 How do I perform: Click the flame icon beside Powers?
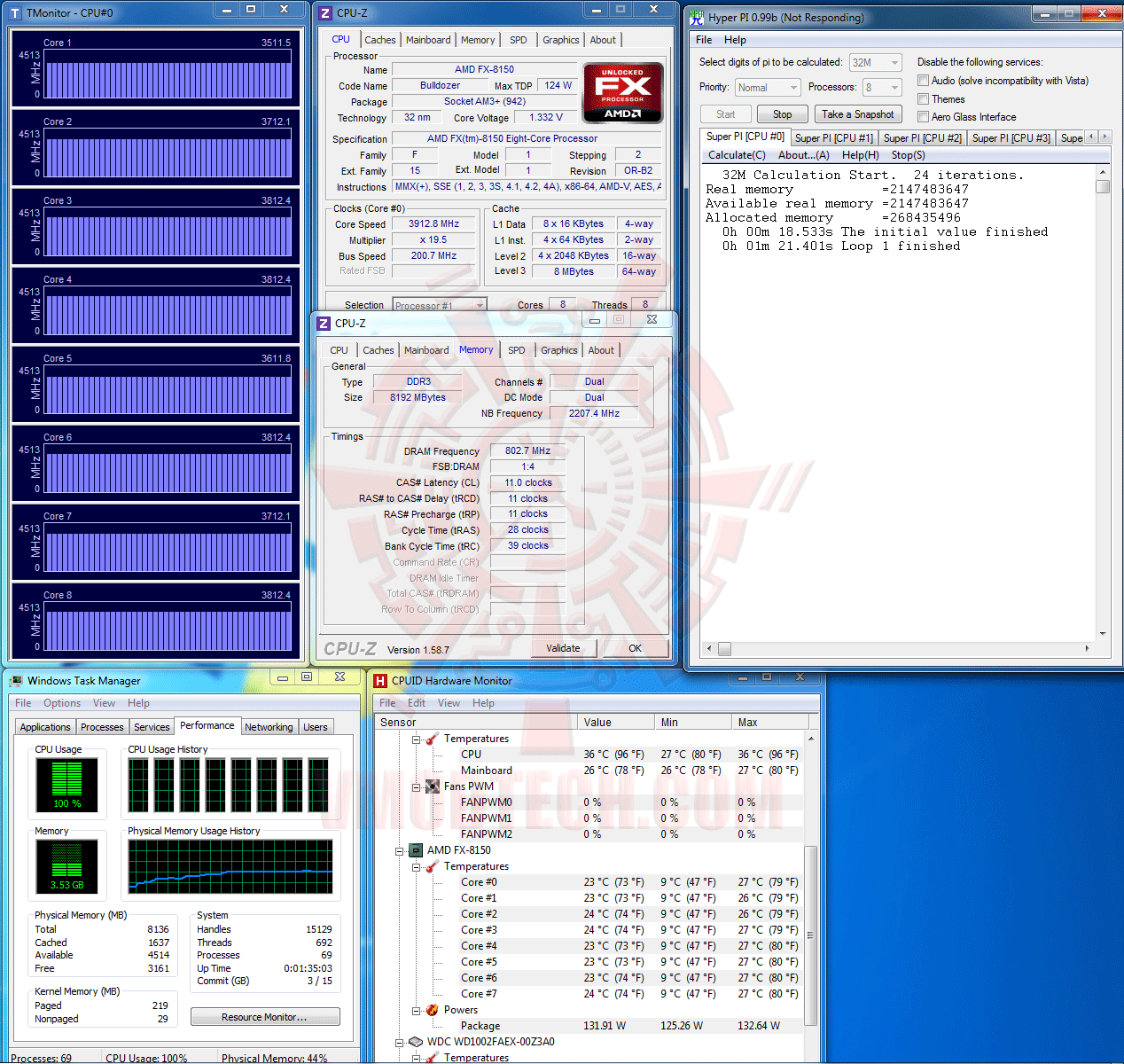tap(433, 1010)
